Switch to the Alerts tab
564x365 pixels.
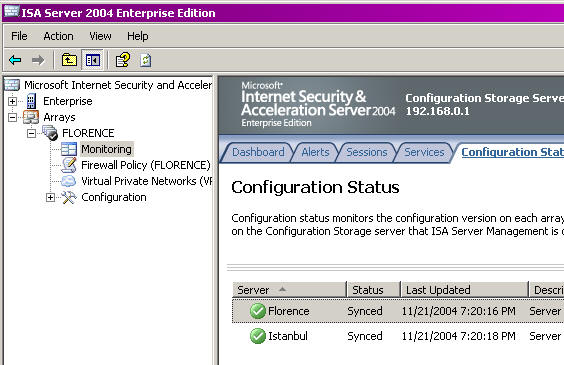pyautogui.click(x=315, y=152)
